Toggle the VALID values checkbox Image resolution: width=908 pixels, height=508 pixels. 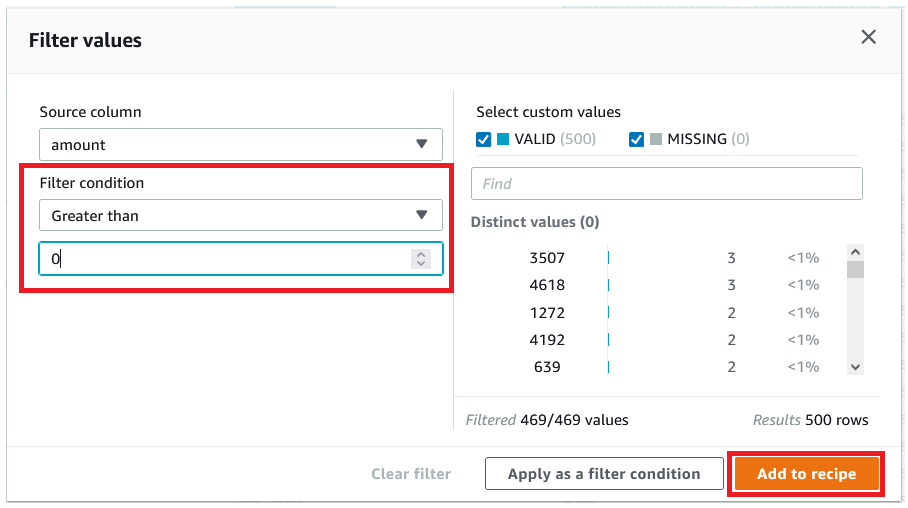(x=484, y=139)
